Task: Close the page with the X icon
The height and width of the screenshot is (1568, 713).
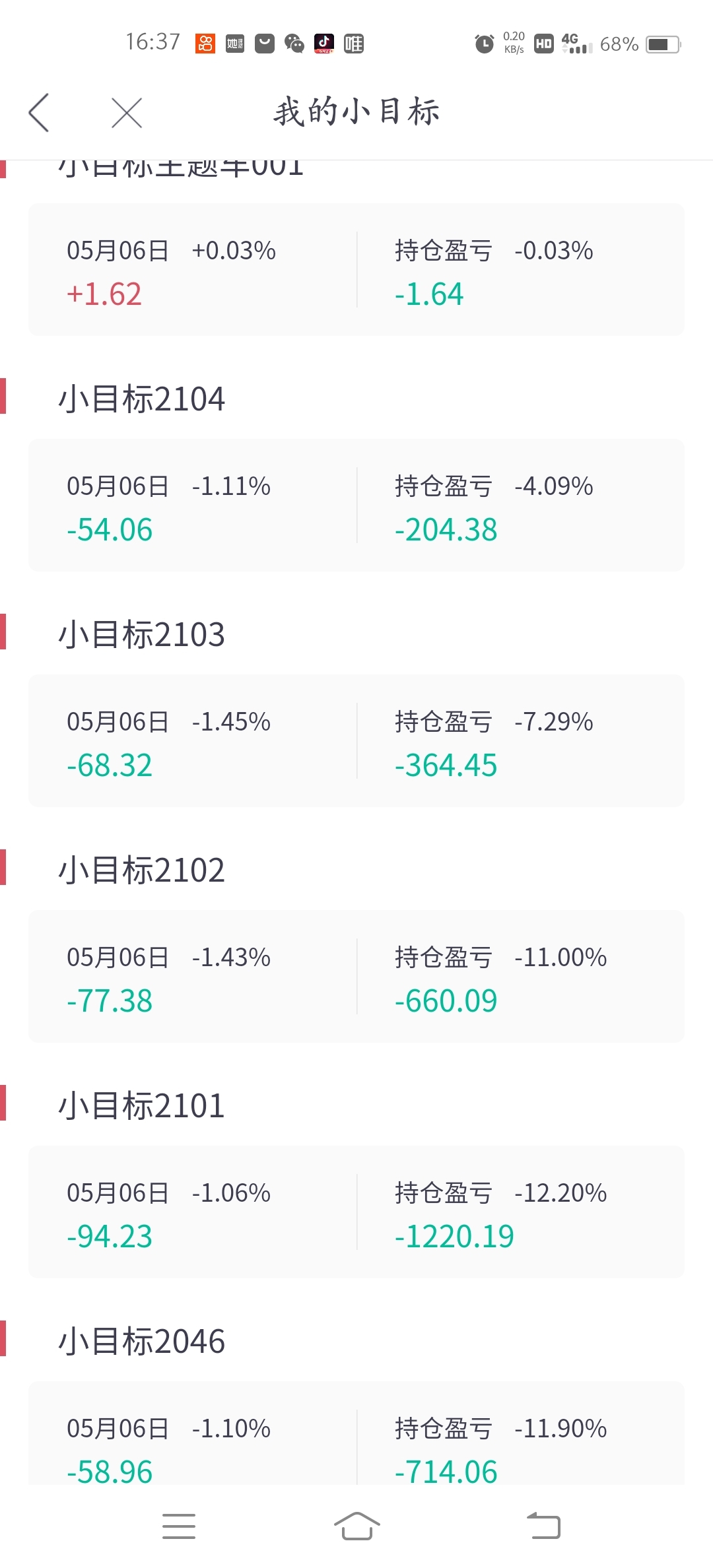Action: click(127, 113)
